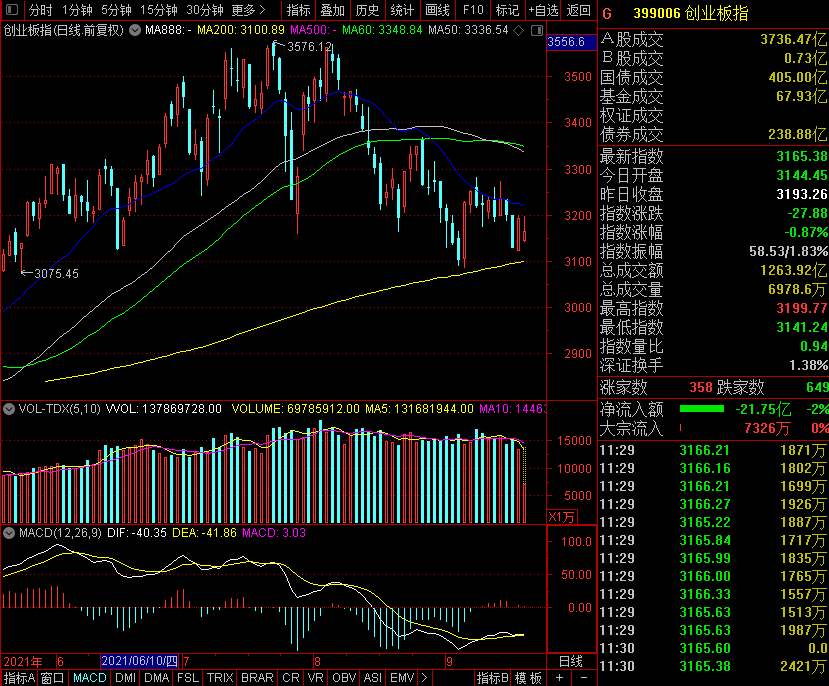
Task: Switch indicator to BRAR
Action: point(257,678)
